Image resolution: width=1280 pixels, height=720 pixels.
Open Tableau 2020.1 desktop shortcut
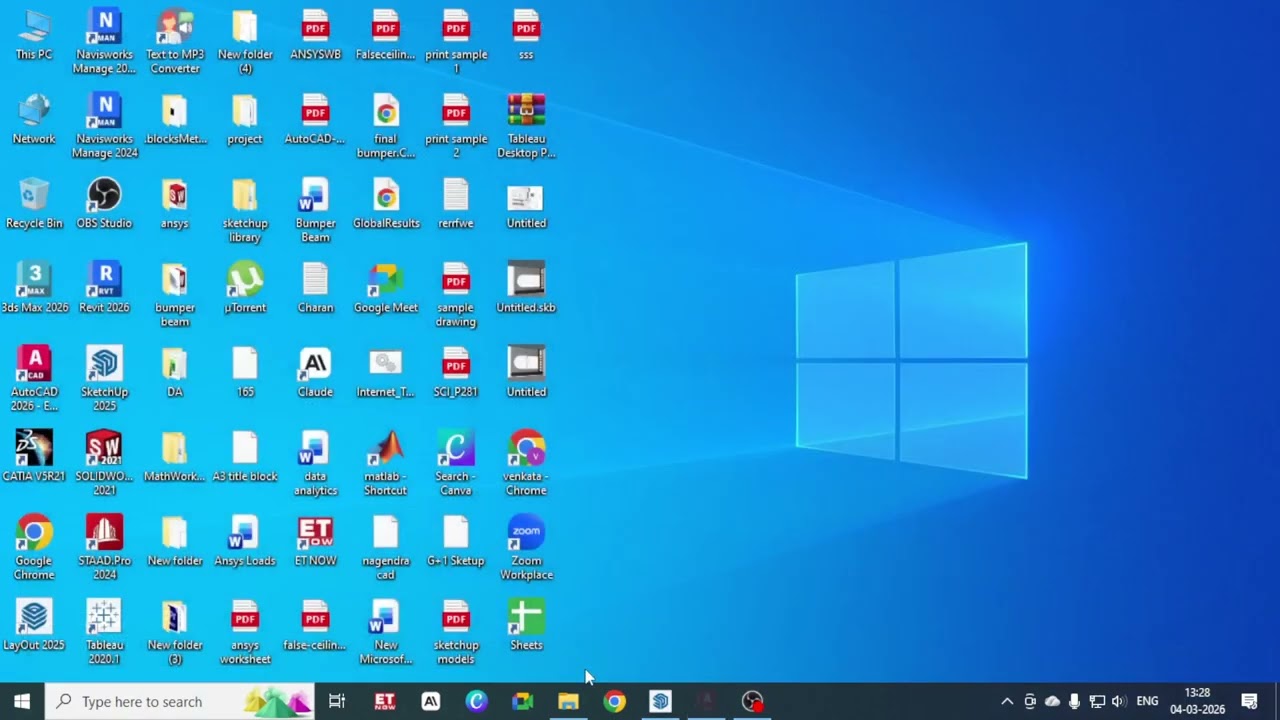click(104, 632)
